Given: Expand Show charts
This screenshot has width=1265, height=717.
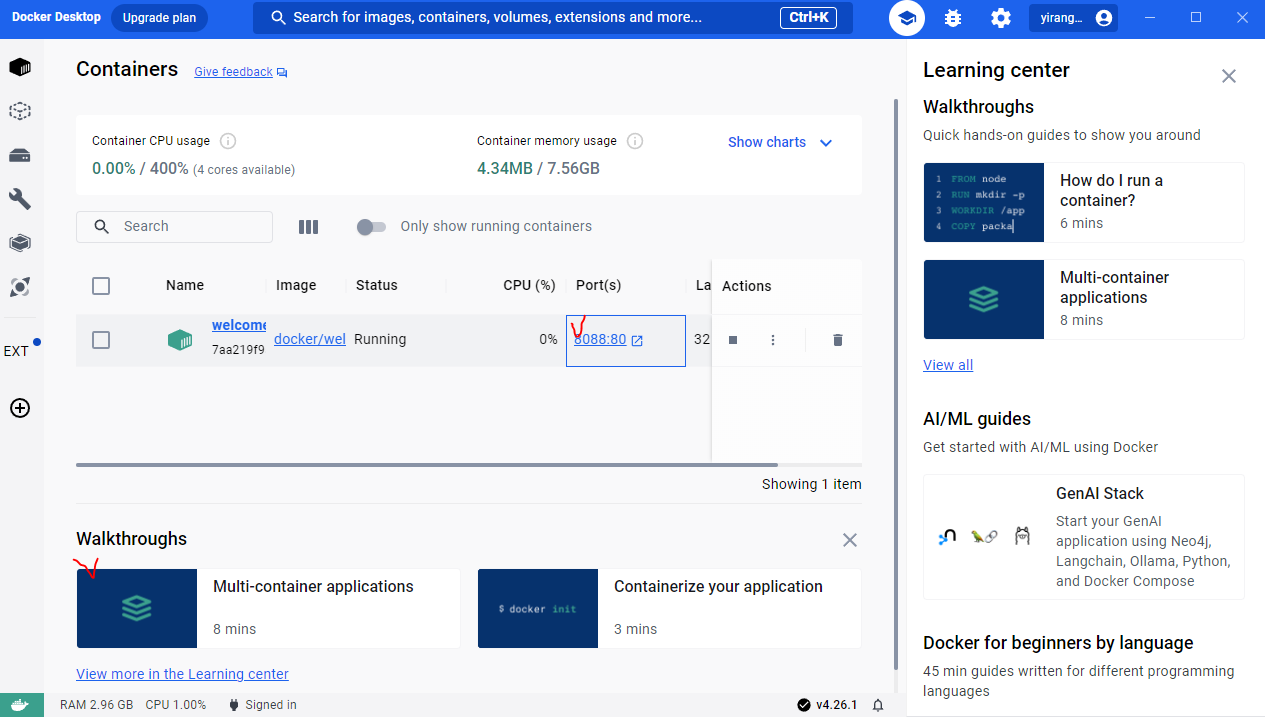Looking at the screenshot, I should click(x=780, y=142).
